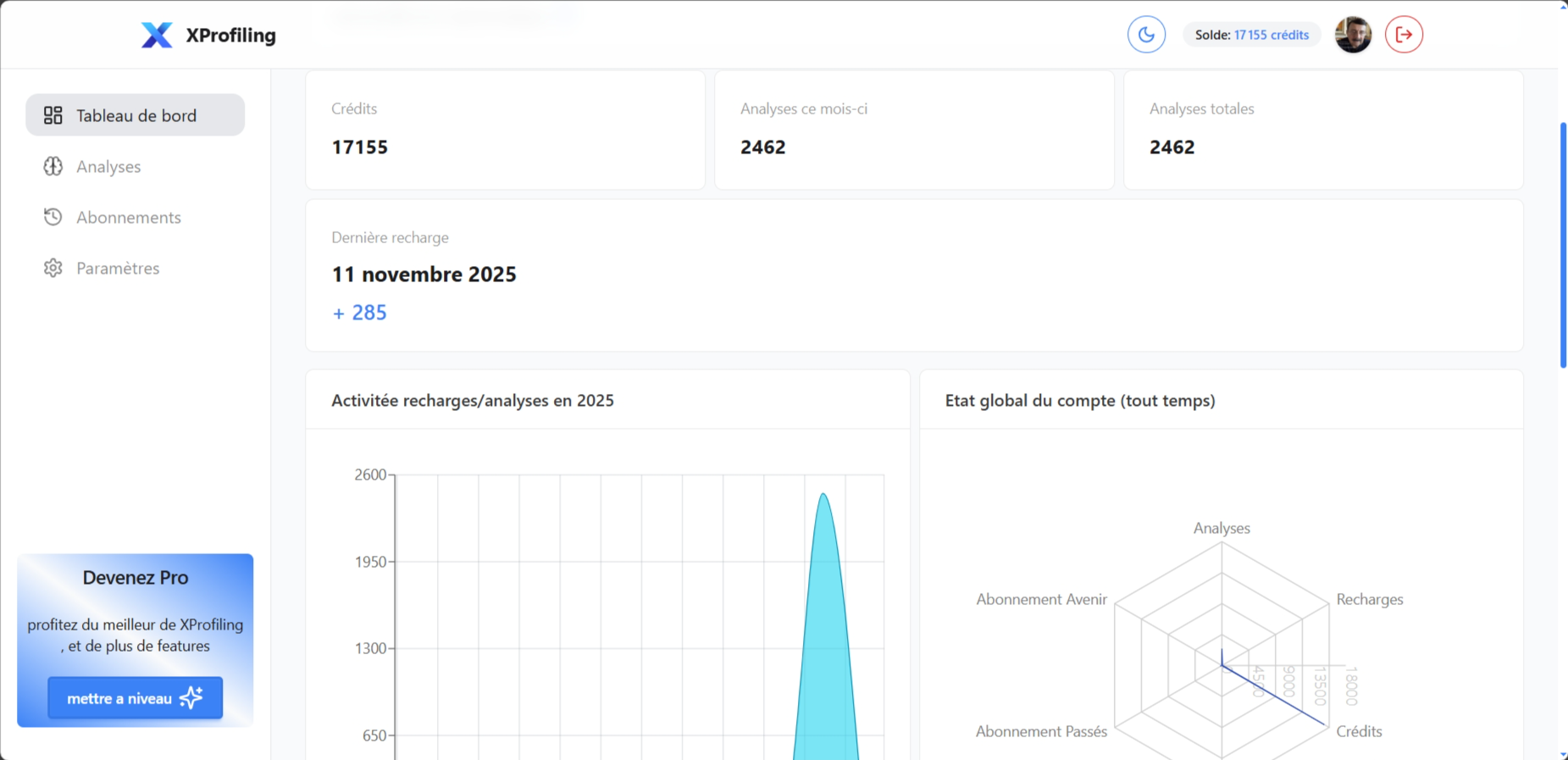The height and width of the screenshot is (760, 1568).
Task: Click the Activitée recharges/analyses en 2025 title
Action: click(473, 400)
